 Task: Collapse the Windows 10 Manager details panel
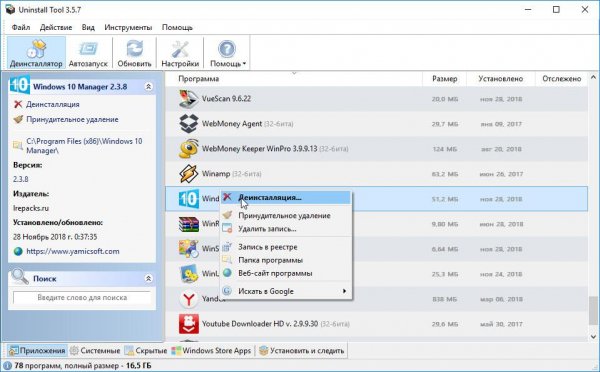[148, 87]
